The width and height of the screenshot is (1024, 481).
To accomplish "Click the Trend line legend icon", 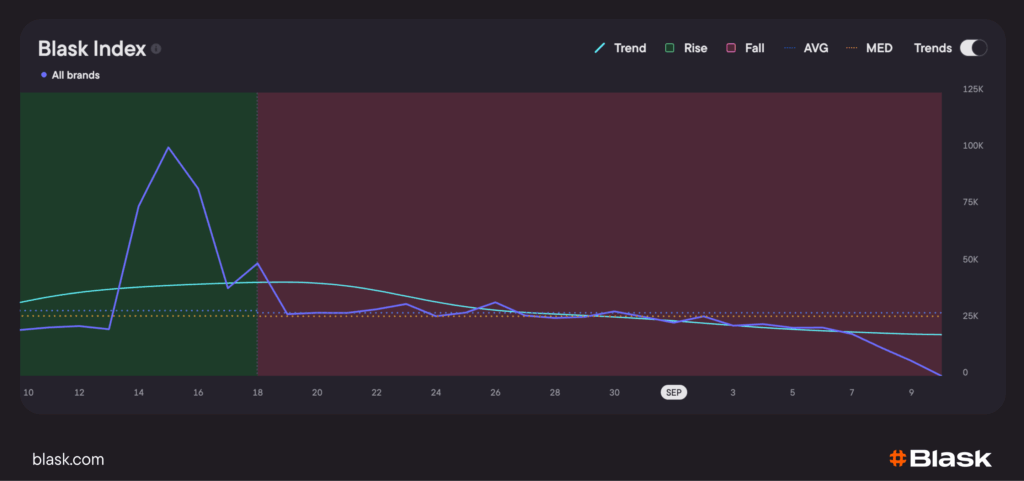I will [x=601, y=48].
